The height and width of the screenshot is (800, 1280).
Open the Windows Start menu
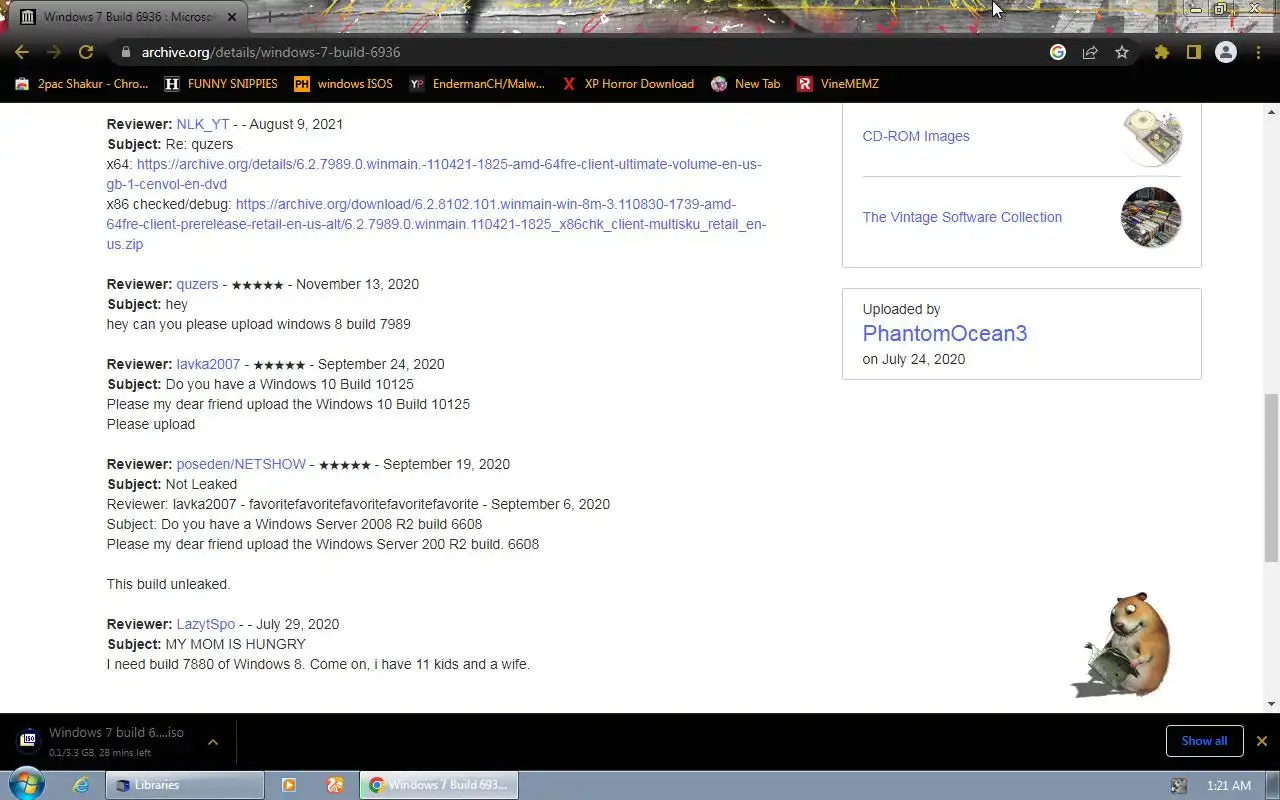[x=27, y=785]
